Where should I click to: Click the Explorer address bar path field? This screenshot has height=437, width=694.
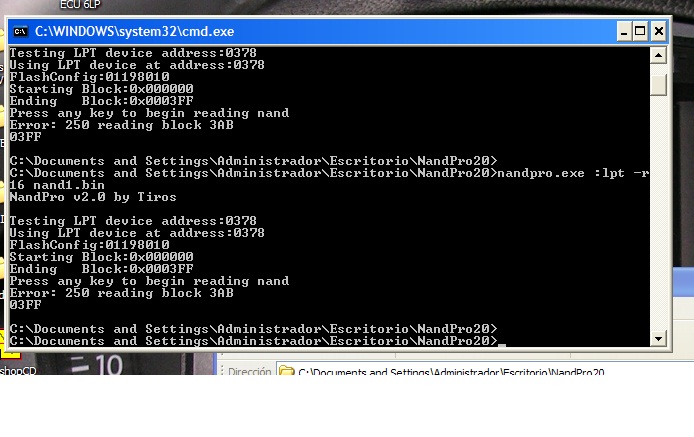point(485,370)
